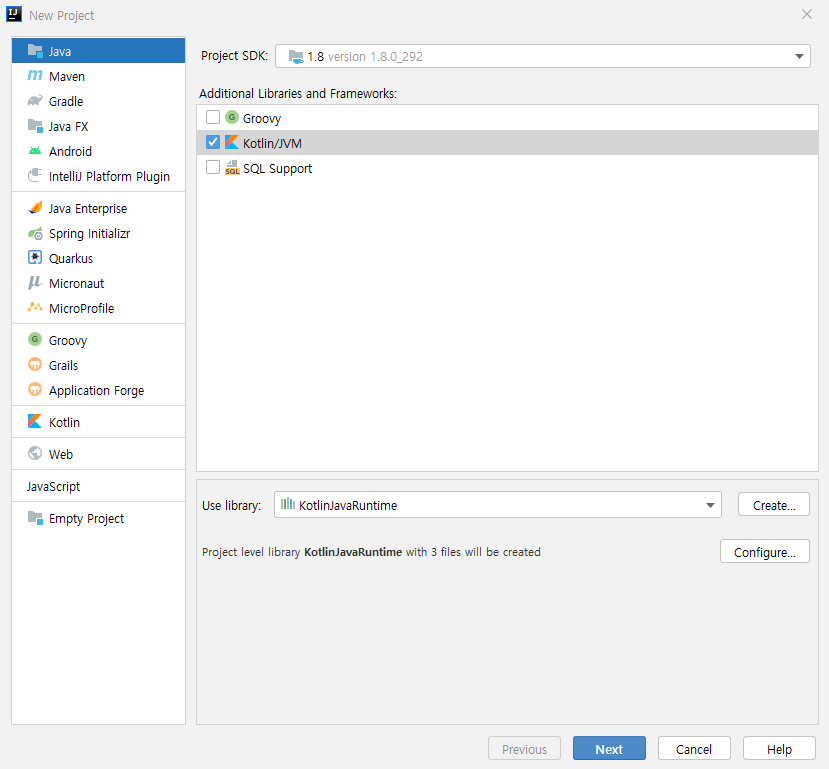Pick Empty Project type

coord(98,518)
